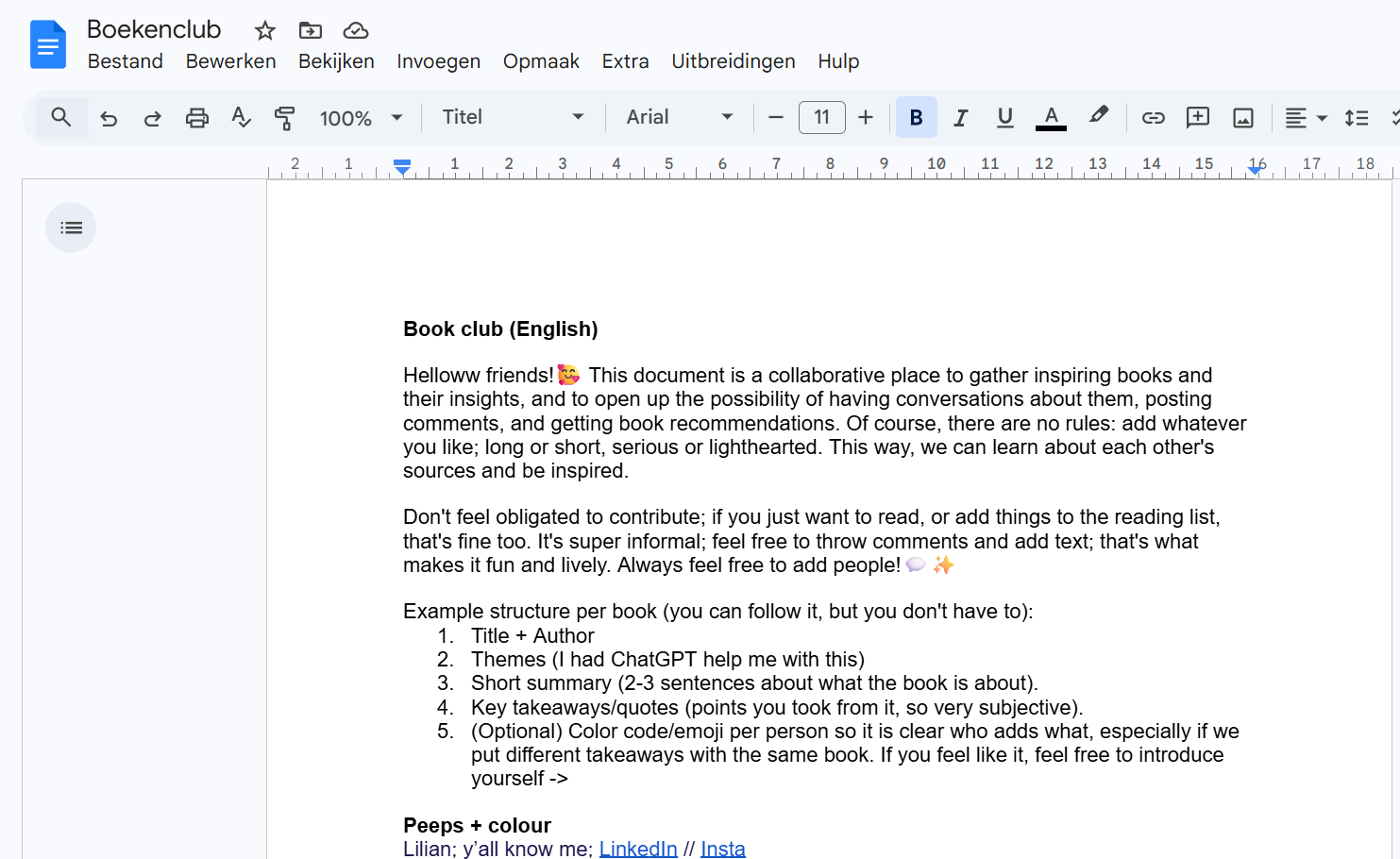Open the text color picker
Viewport: 1400px width, 859px height.
pyautogui.click(x=1051, y=118)
